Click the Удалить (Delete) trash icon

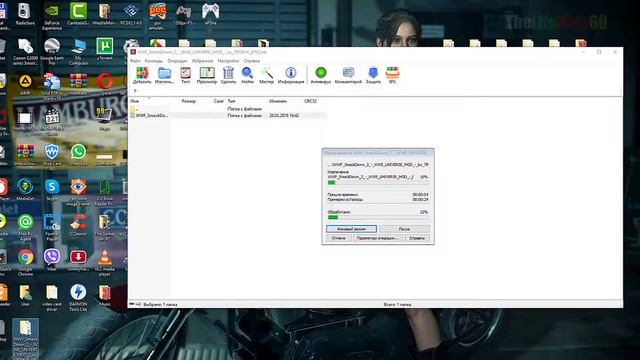click(228, 76)
